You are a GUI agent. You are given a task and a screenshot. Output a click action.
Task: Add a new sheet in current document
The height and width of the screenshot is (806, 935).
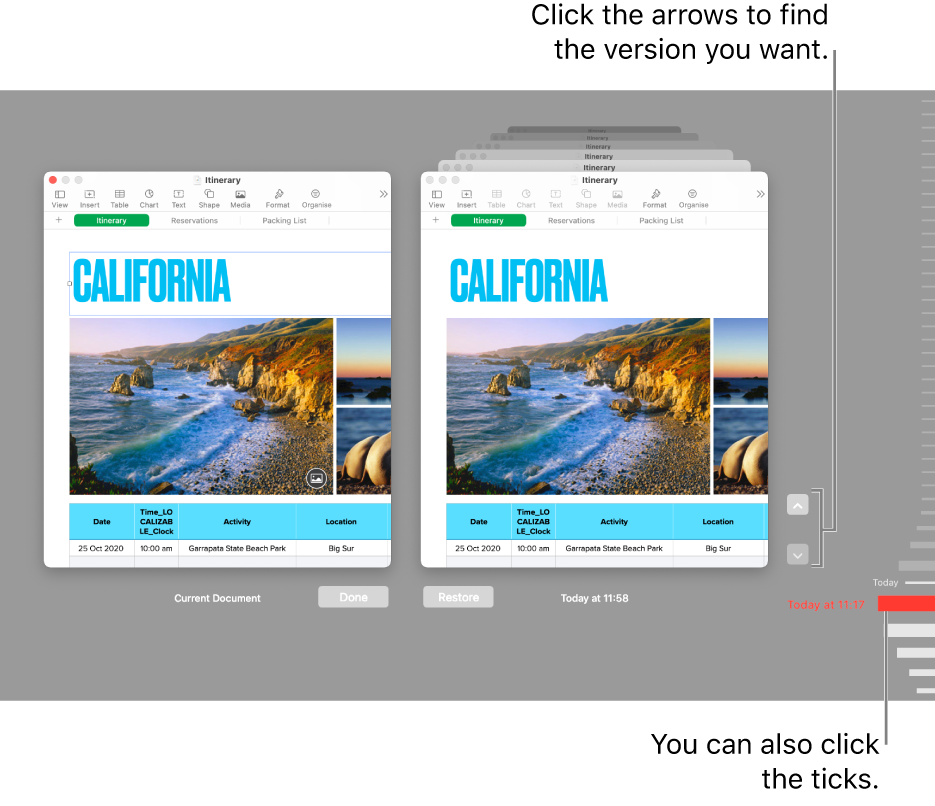pyautogui.click(x=58, y=220)
